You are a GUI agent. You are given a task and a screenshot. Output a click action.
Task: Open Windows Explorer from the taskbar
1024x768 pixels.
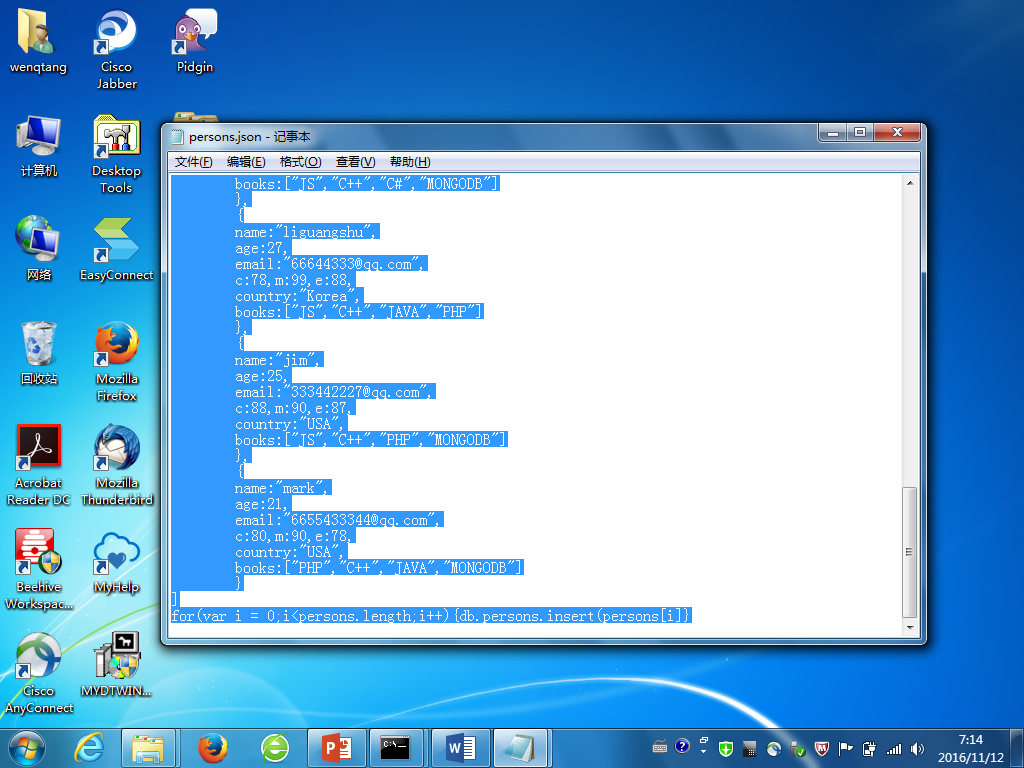coord(148,748)
